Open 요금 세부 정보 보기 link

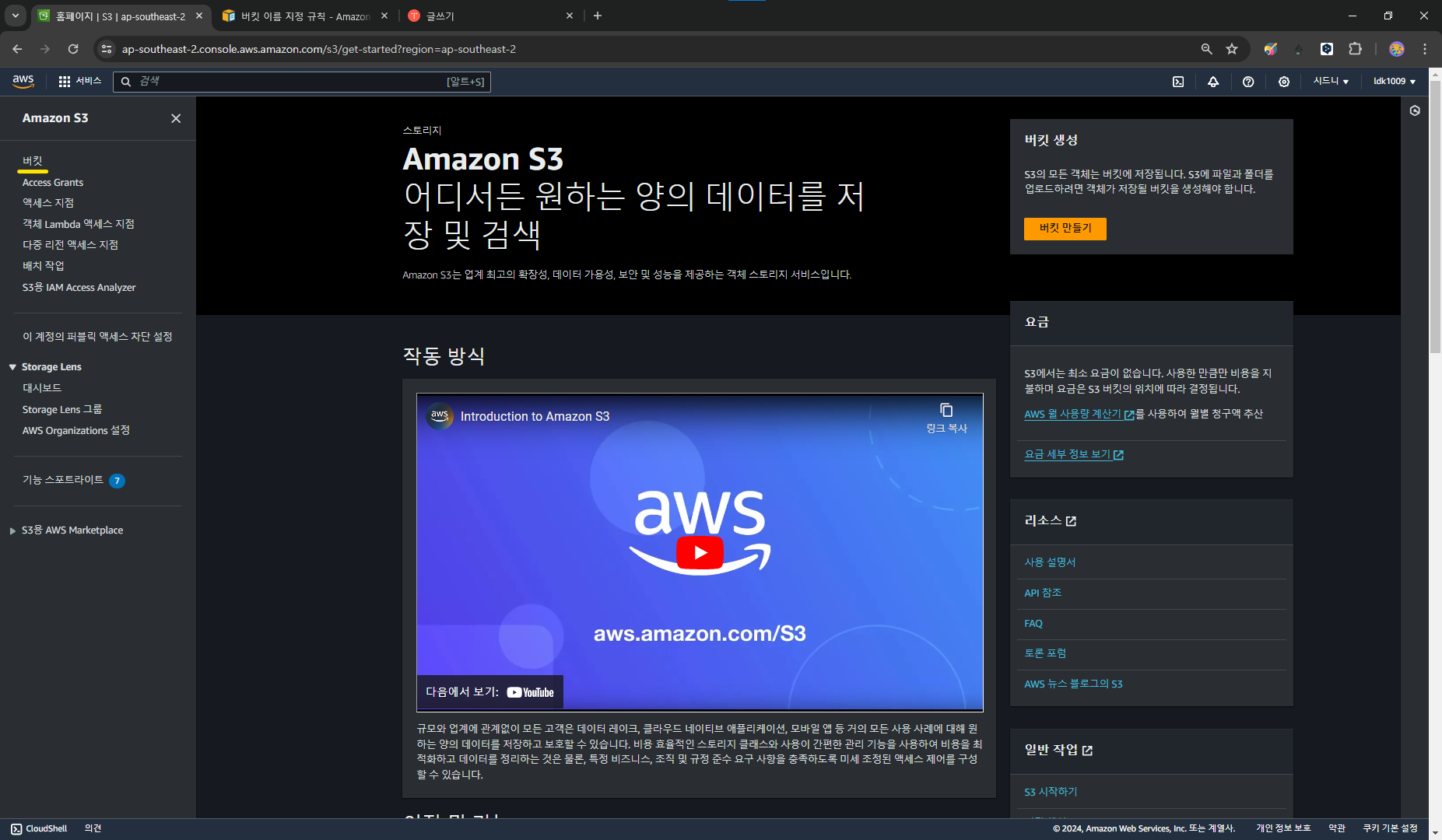1074,455
